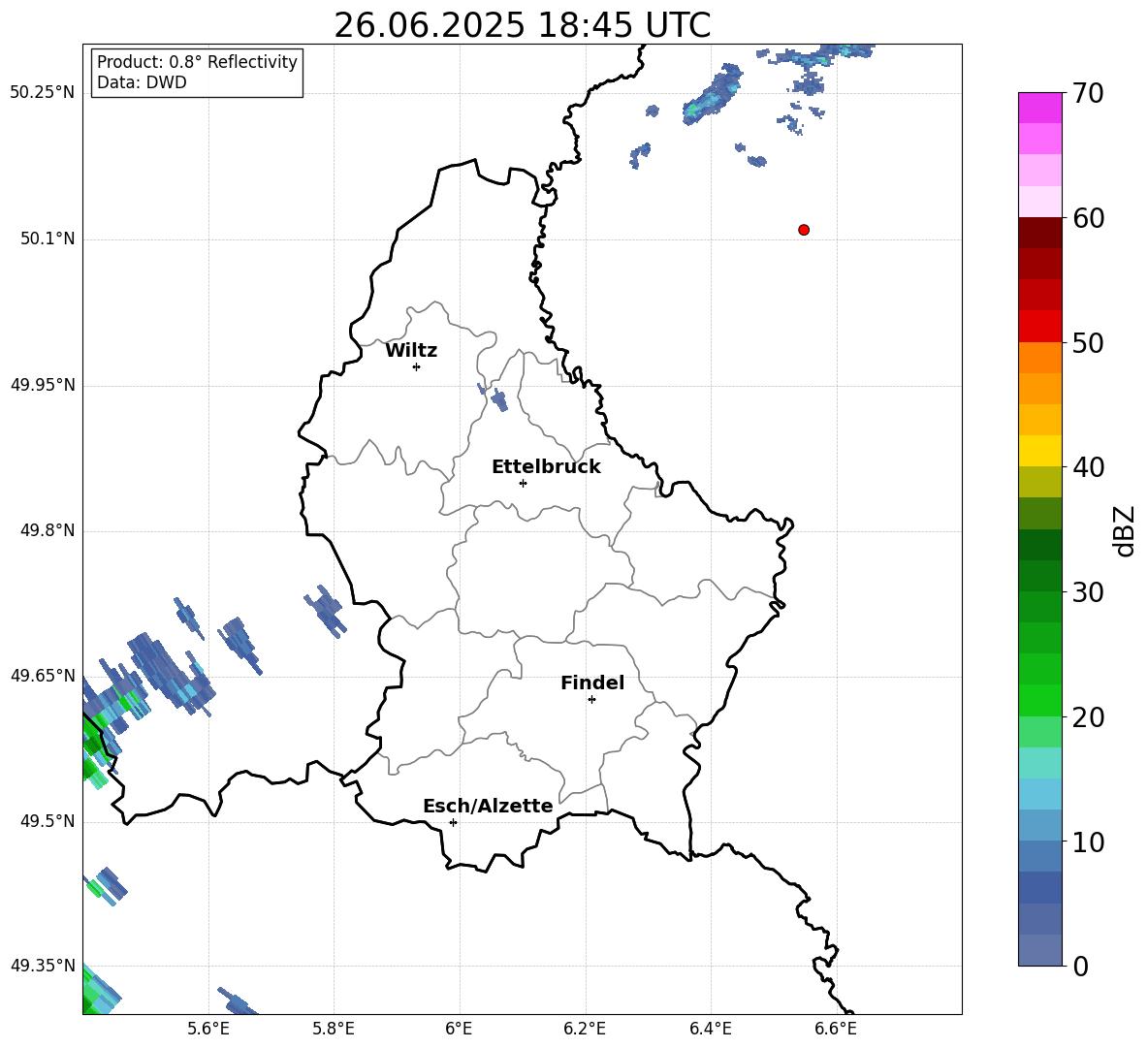Click the Findel station label
This screenshot has height=1048, width=1148.
(x=592, y=683)
